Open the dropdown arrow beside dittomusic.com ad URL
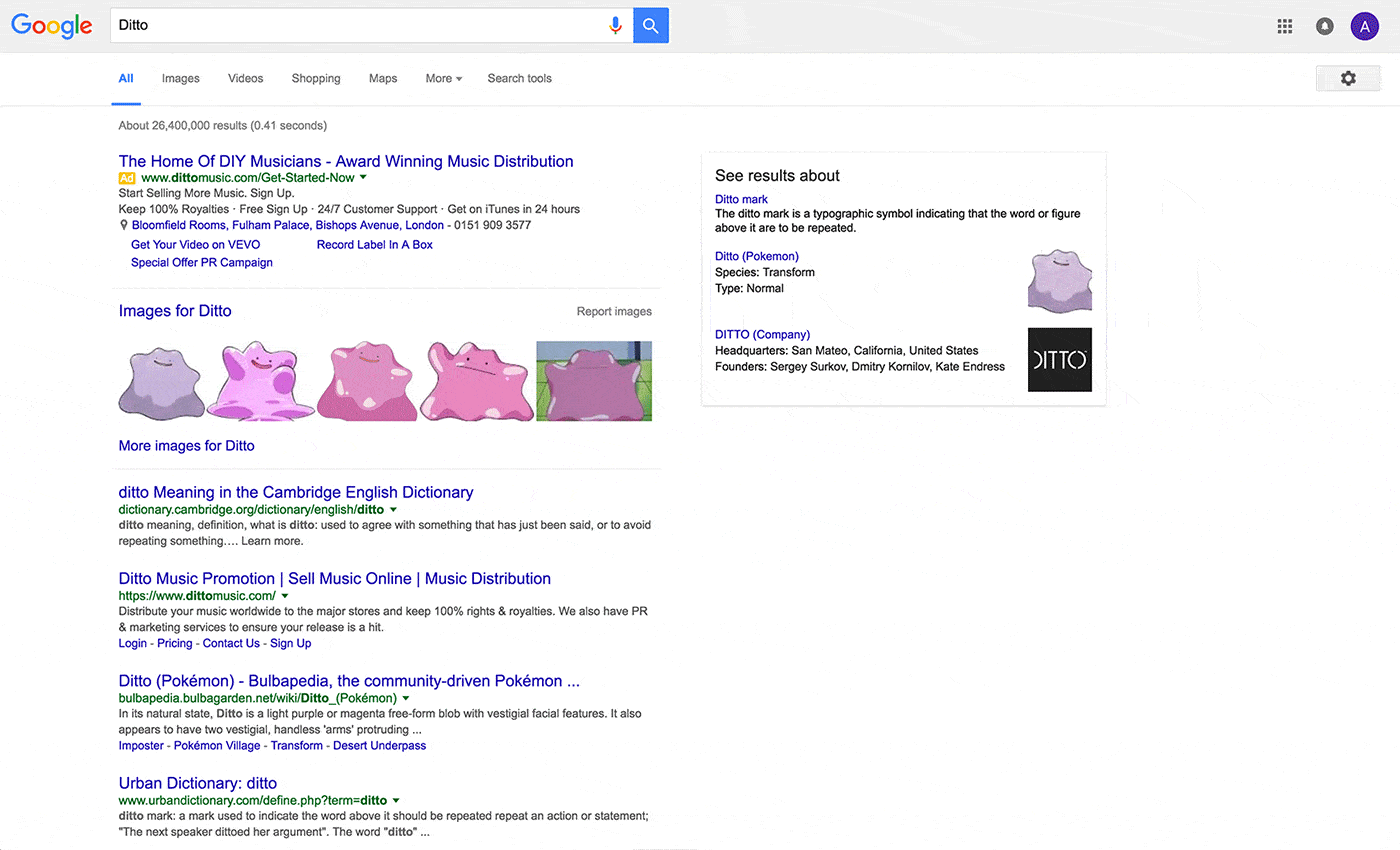 click(x=363, y=177)
